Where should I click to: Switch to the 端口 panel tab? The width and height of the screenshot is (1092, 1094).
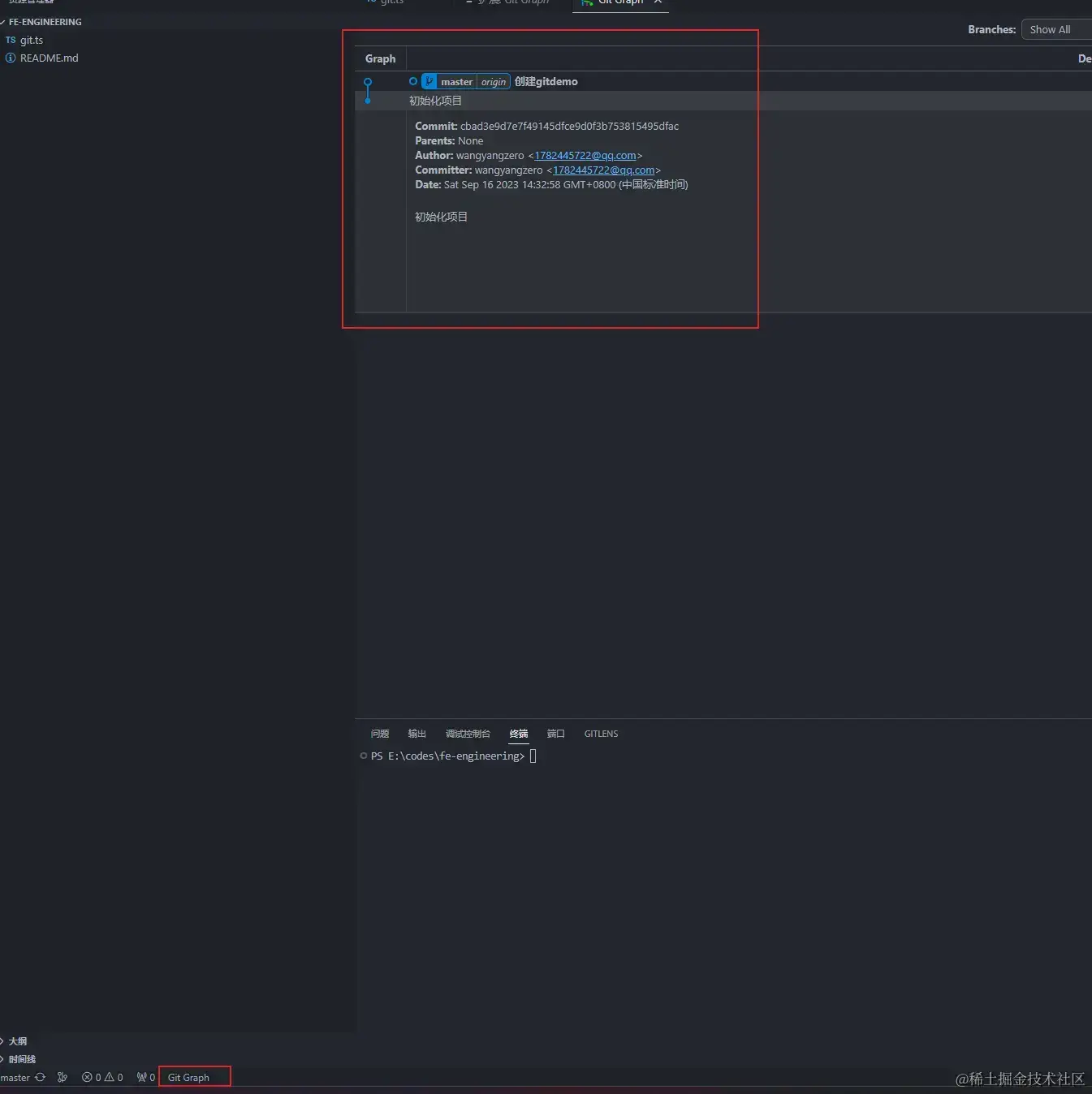tap(555, 734)
